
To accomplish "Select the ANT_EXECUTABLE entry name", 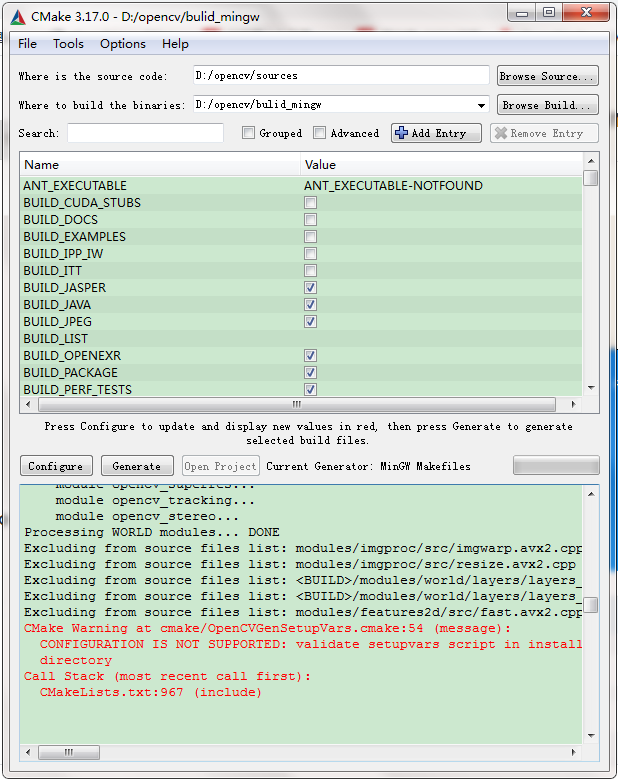I will coord(75,186).
